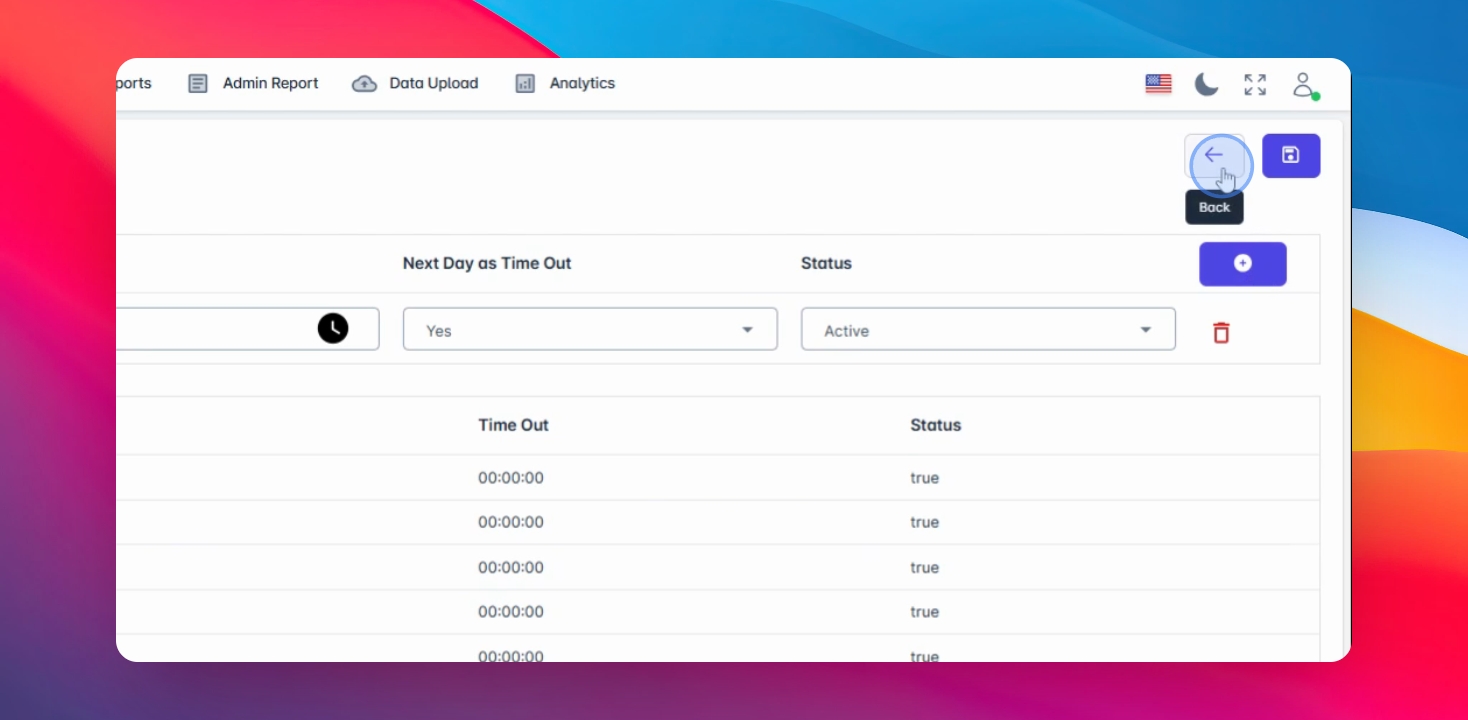Toggle dark mode with the moon icon
Screen dimensions: 1468x720
[x=1207, y=84]
